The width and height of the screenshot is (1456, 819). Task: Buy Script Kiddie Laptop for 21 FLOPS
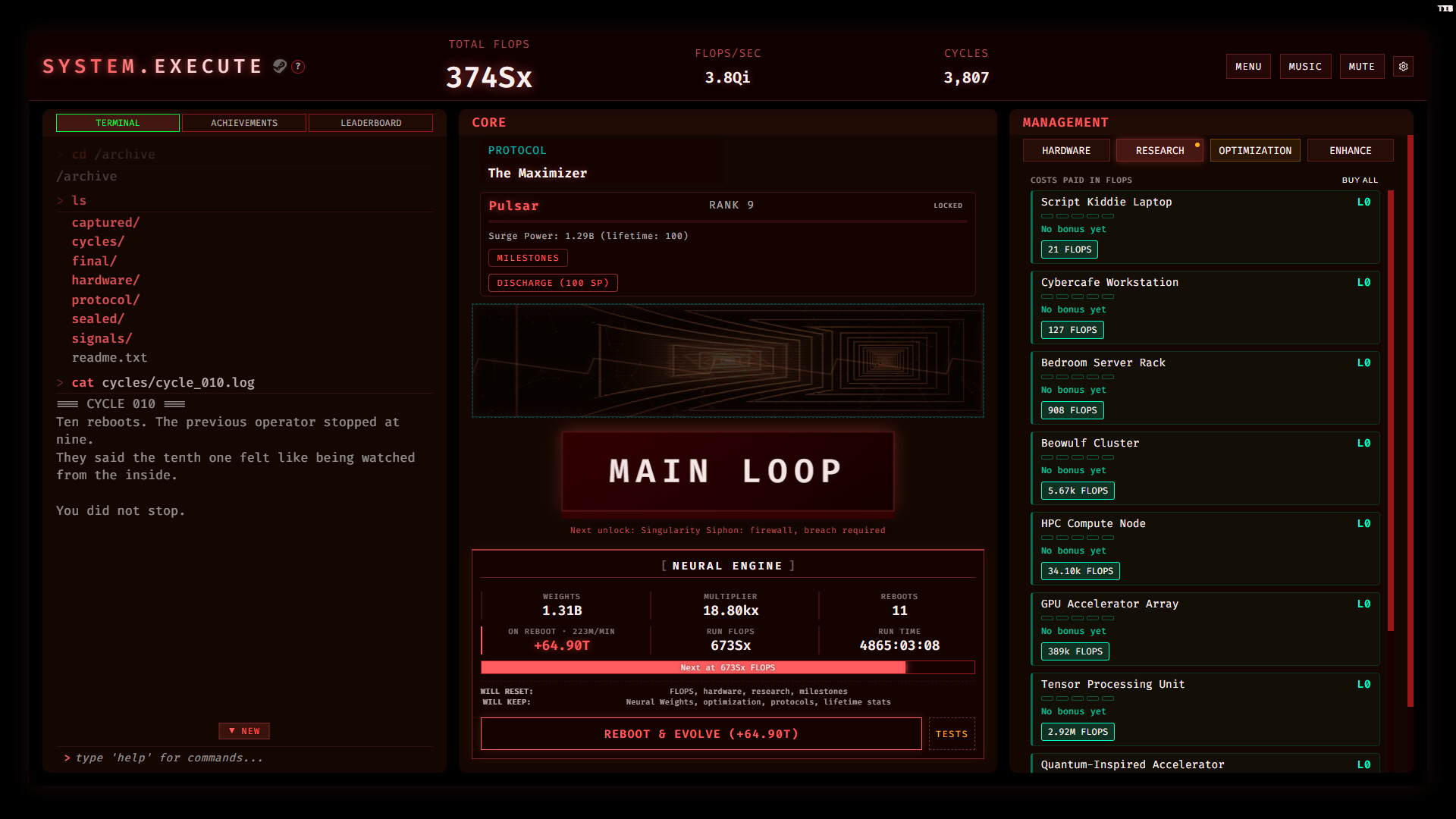click(x=1069, y=249)
